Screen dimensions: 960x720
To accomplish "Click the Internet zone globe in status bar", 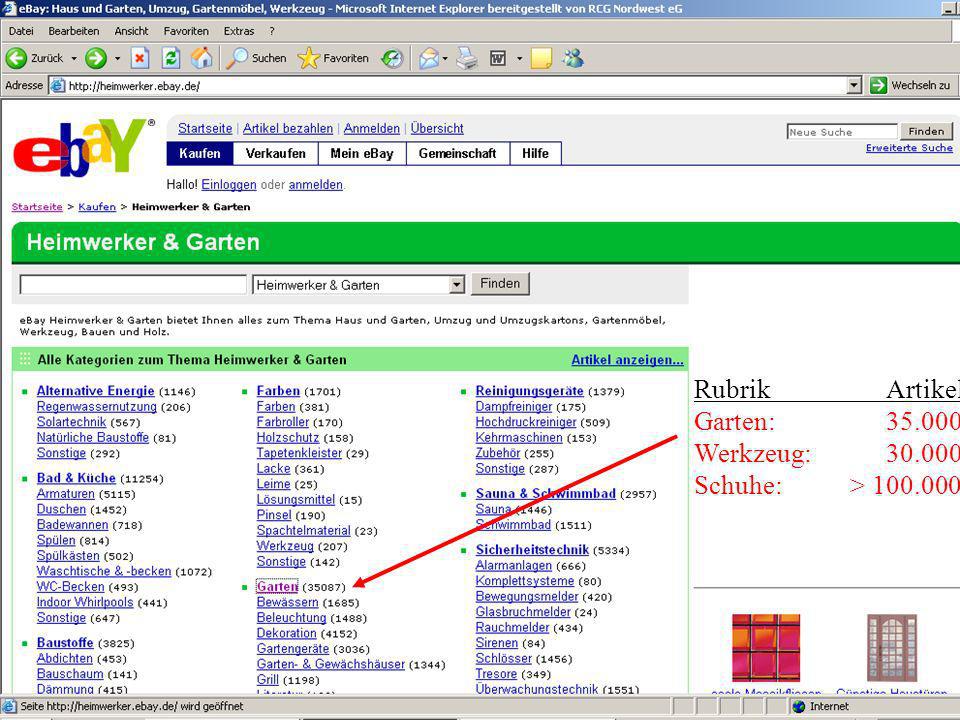I will pyautogui.click(x=798, y=707).
